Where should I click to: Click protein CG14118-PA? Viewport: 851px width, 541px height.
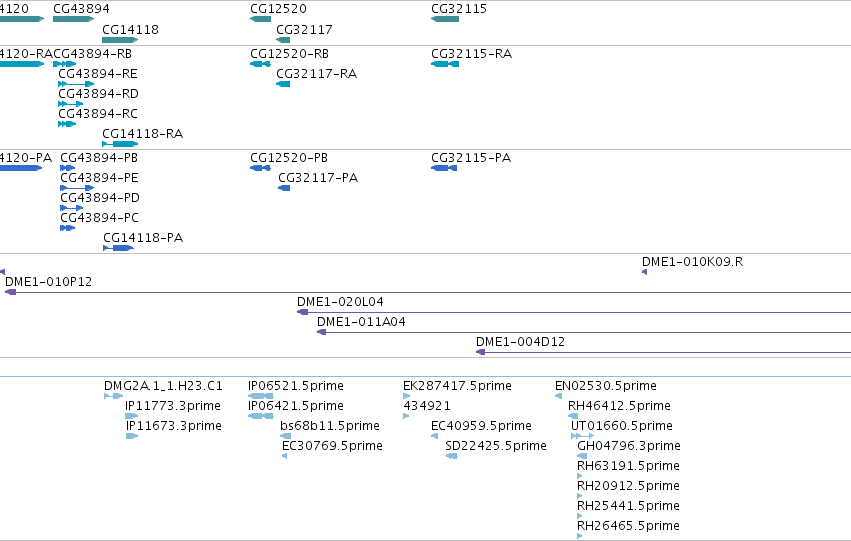coord(118,249)
